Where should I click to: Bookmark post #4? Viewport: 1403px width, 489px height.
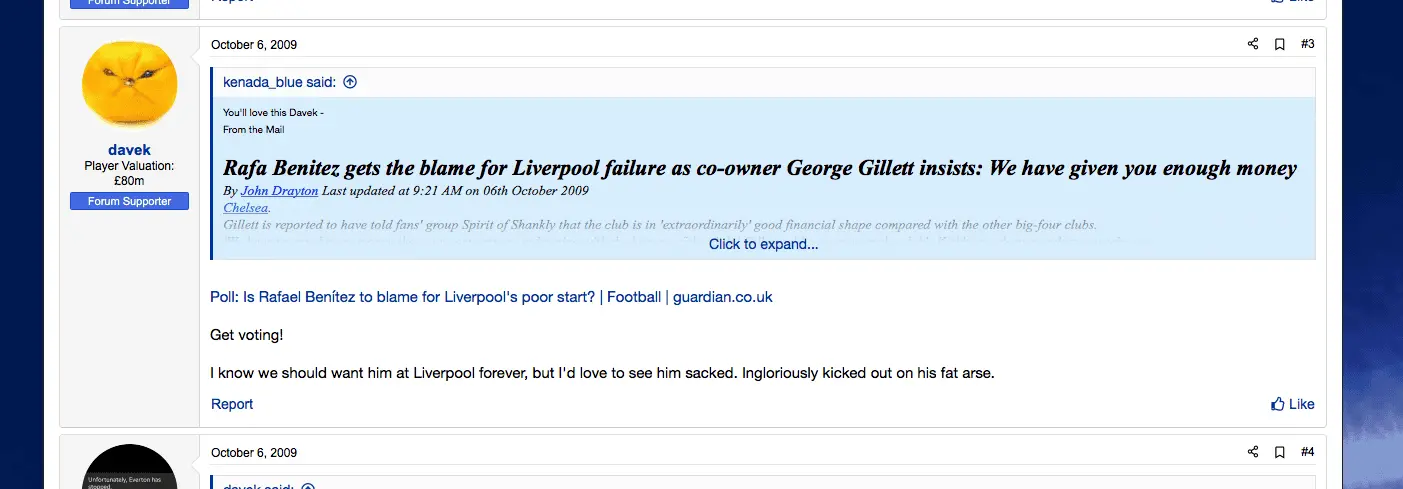click(x=1279, y=452)
